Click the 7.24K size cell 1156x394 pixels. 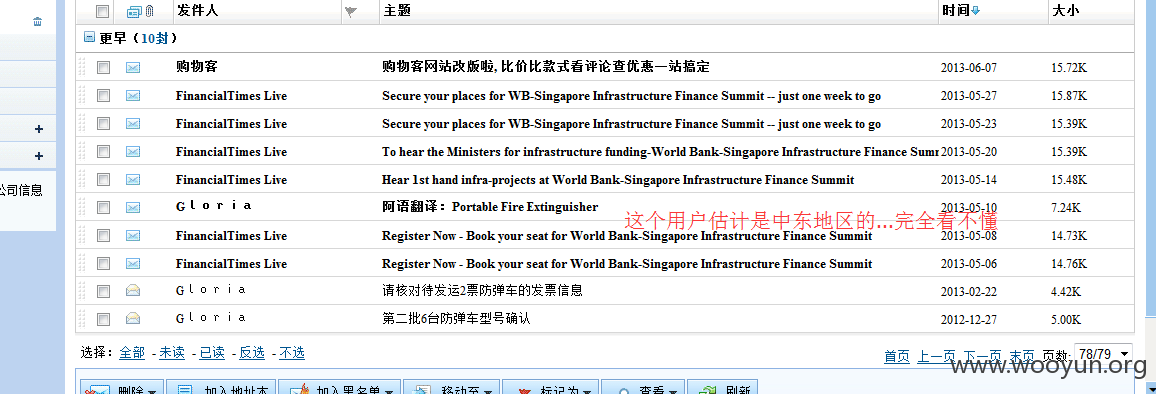click(x=1066, y=208)
